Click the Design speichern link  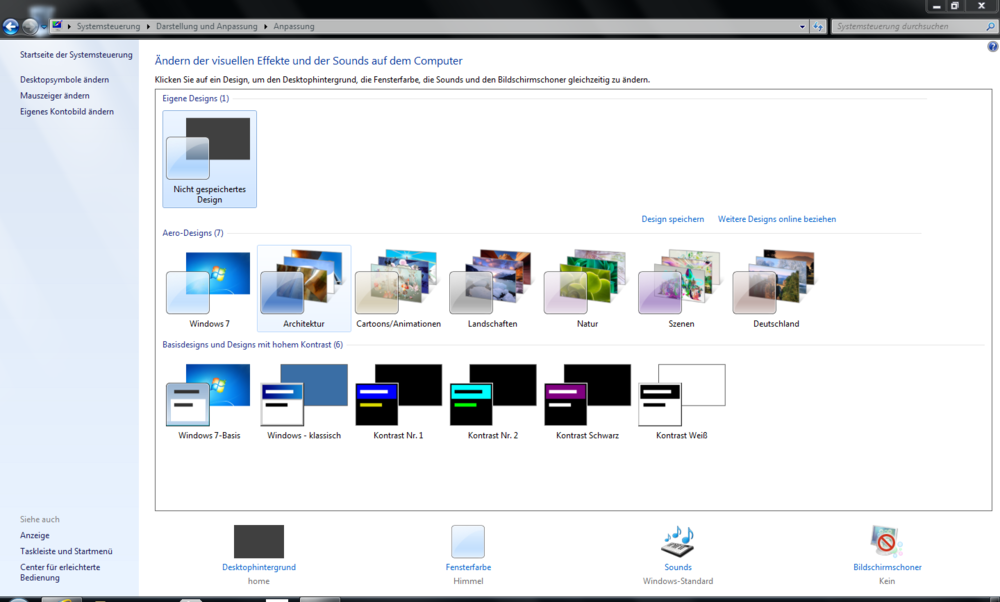tap(672, 219)
